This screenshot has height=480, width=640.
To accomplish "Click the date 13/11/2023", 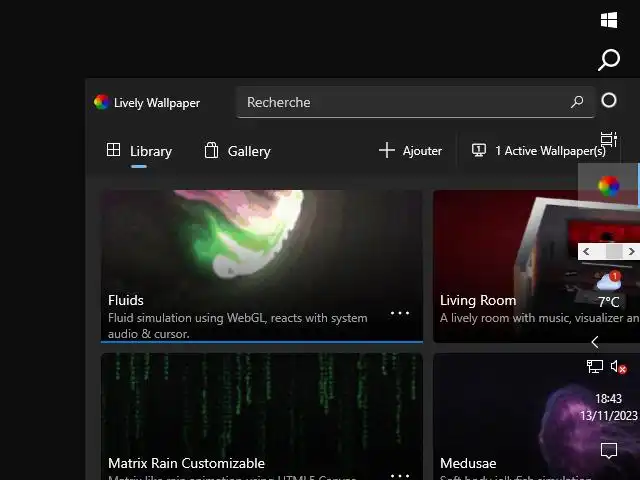I will [x=609, y=416].
